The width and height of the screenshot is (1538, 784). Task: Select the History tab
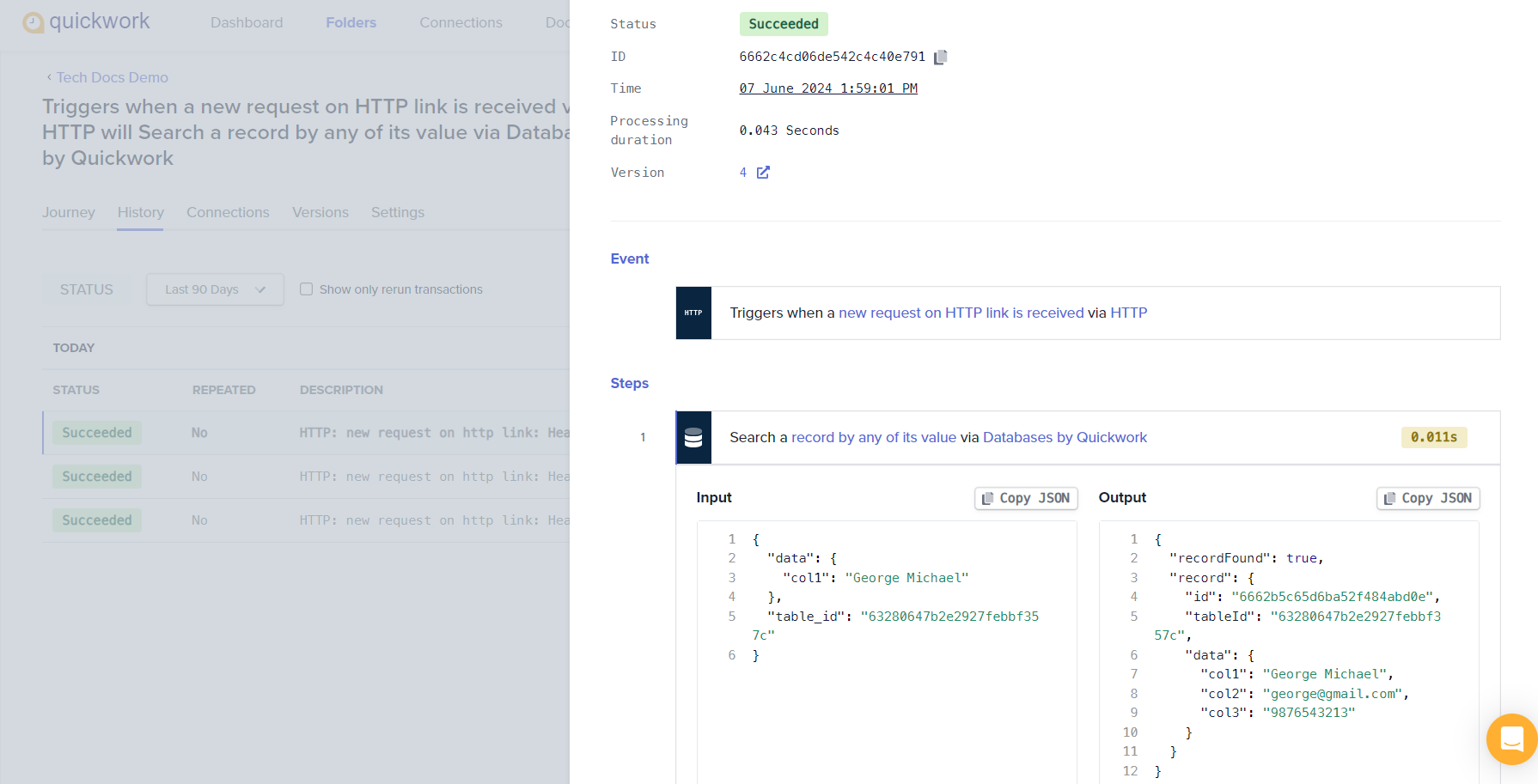(141, 212)
